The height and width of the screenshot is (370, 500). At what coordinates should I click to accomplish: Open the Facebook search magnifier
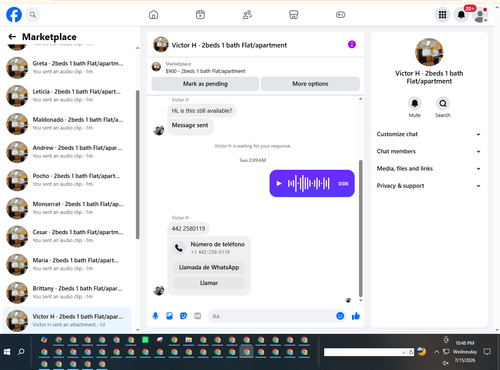33,15
